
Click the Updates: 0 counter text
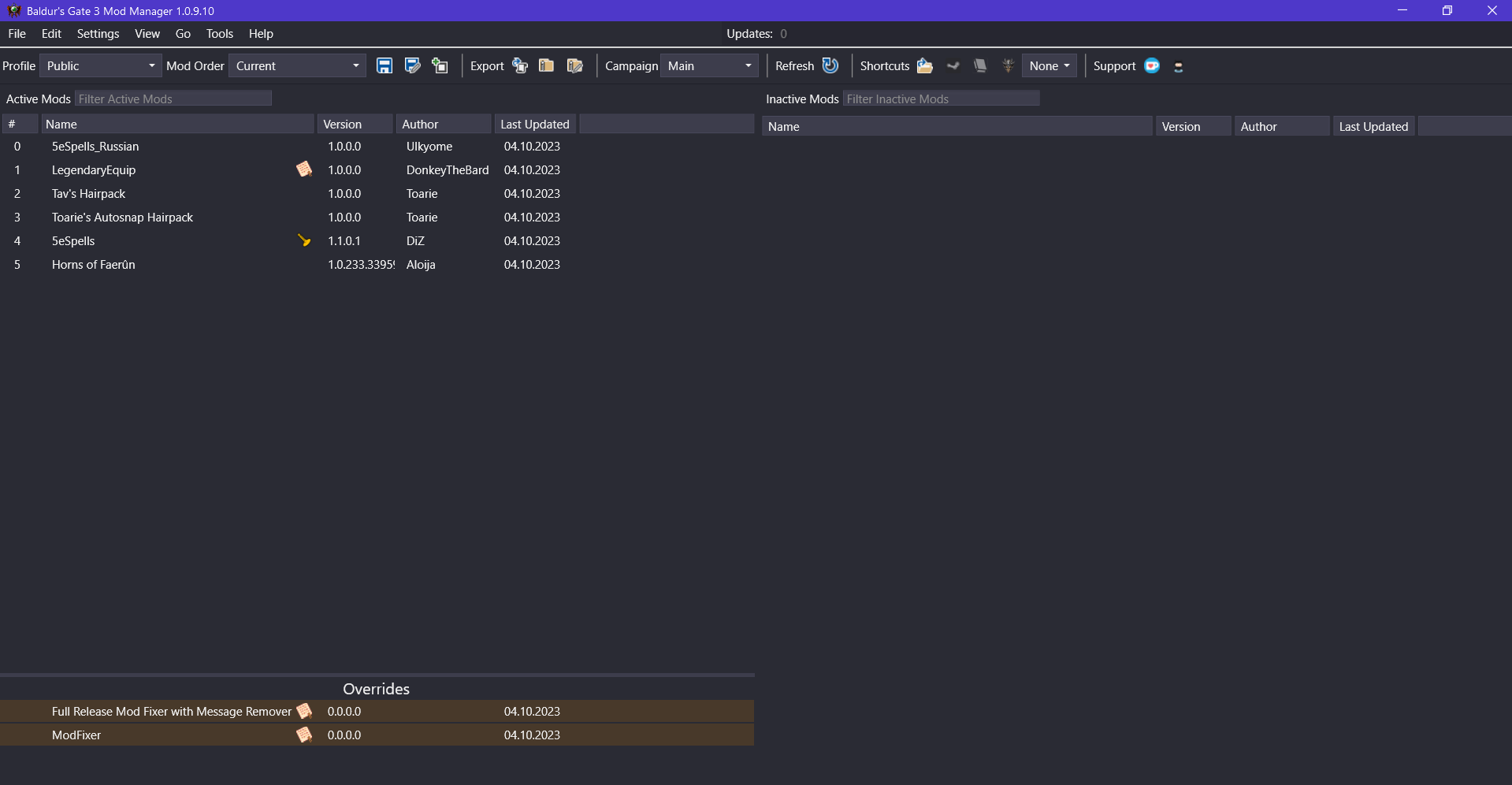(756, 34)
